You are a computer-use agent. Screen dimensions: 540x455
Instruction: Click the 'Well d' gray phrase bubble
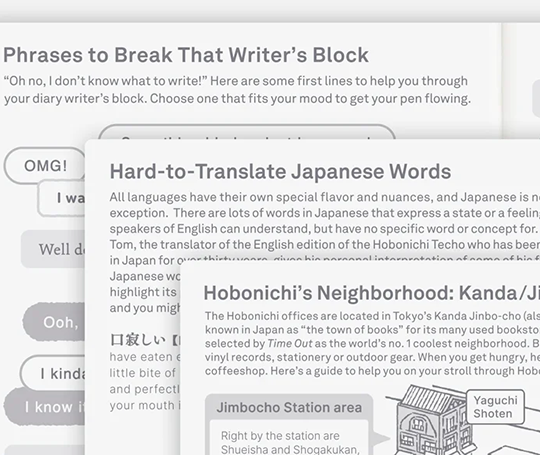click(53, 249)
